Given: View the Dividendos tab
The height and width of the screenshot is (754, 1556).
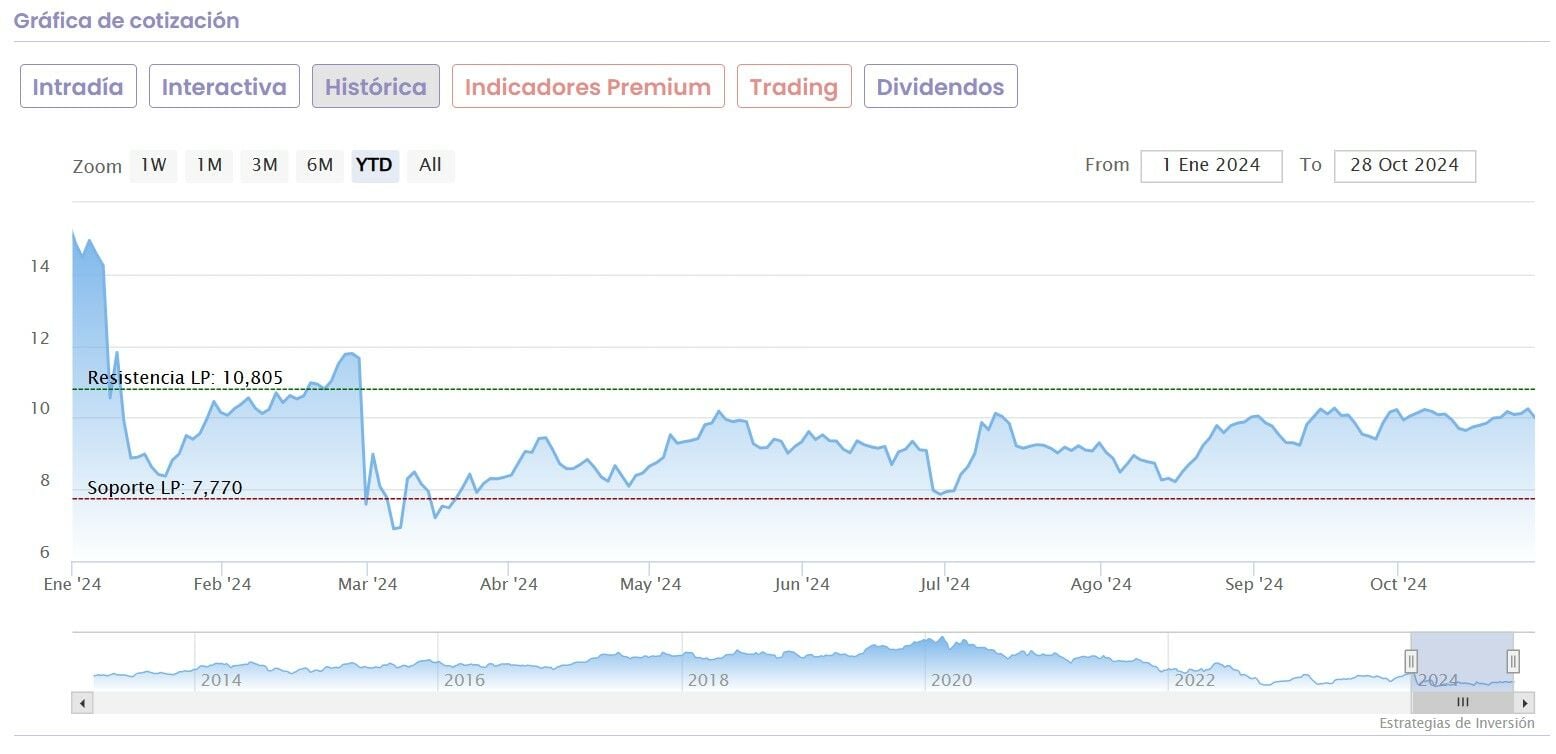Looking at the screenshot, I should (940, 87).
